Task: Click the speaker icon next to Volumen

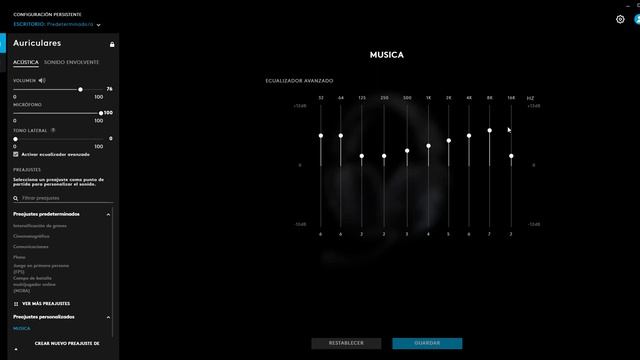Action: (42, 80)
